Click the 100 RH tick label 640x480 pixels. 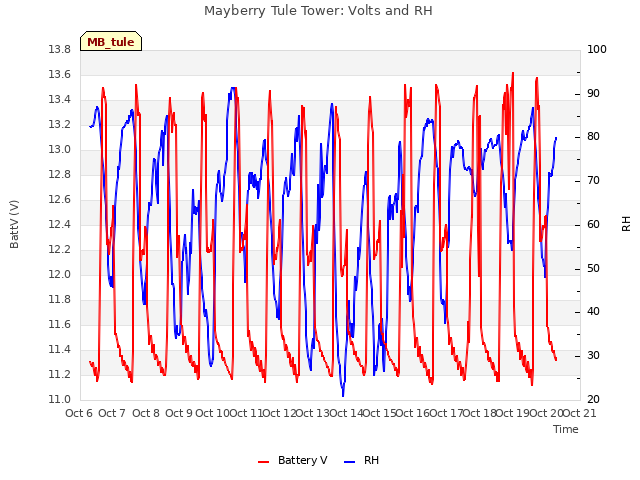pyautogui.click(x=597, y=49)
